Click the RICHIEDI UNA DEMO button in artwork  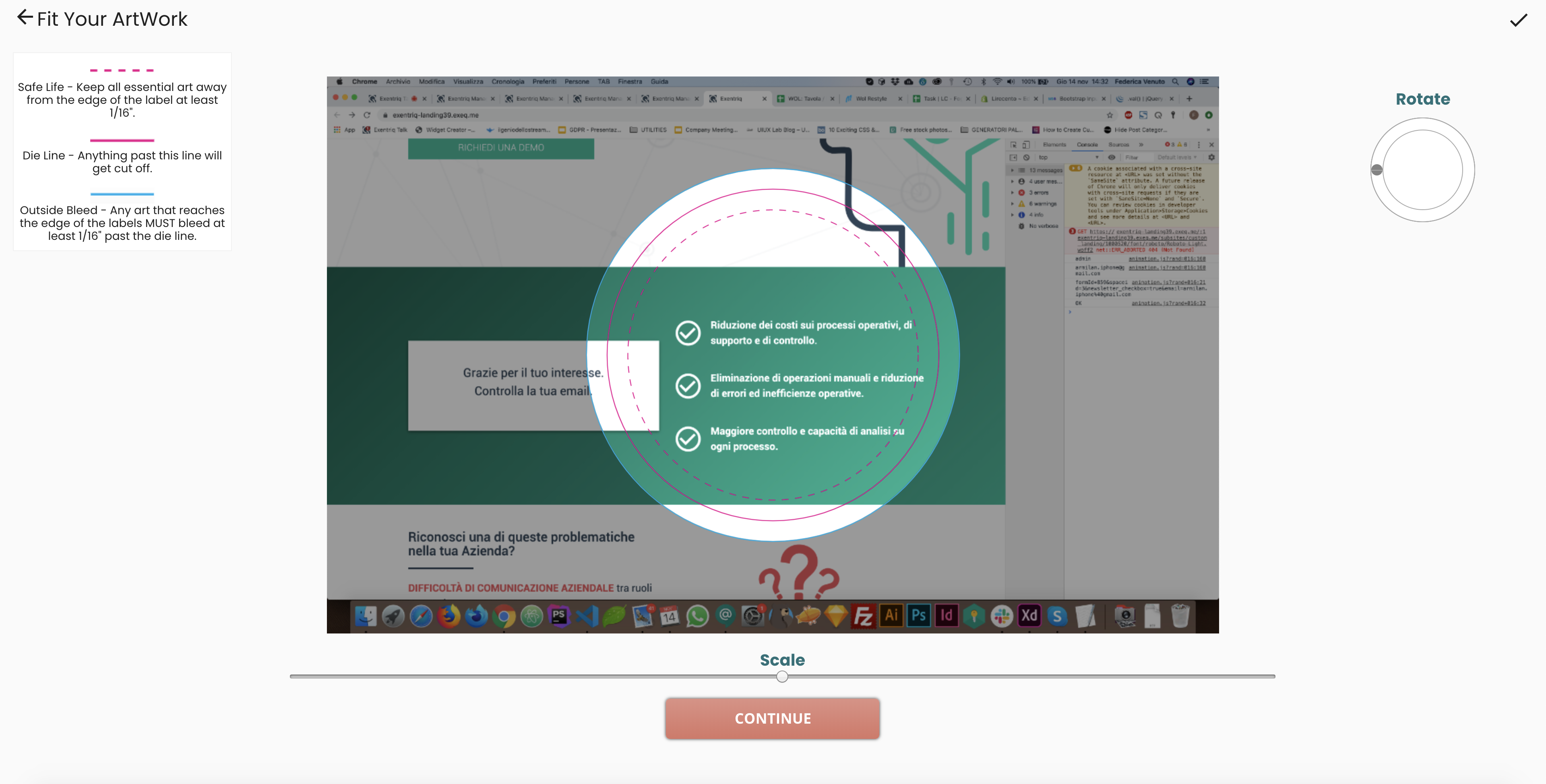(500, 148)
